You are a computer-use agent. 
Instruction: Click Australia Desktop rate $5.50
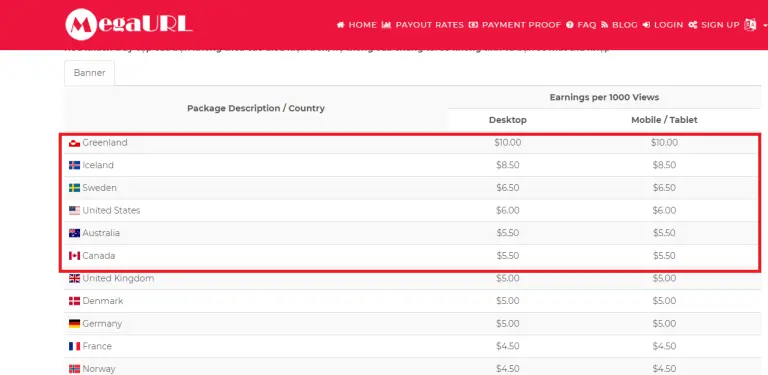(x=507, y=233)
